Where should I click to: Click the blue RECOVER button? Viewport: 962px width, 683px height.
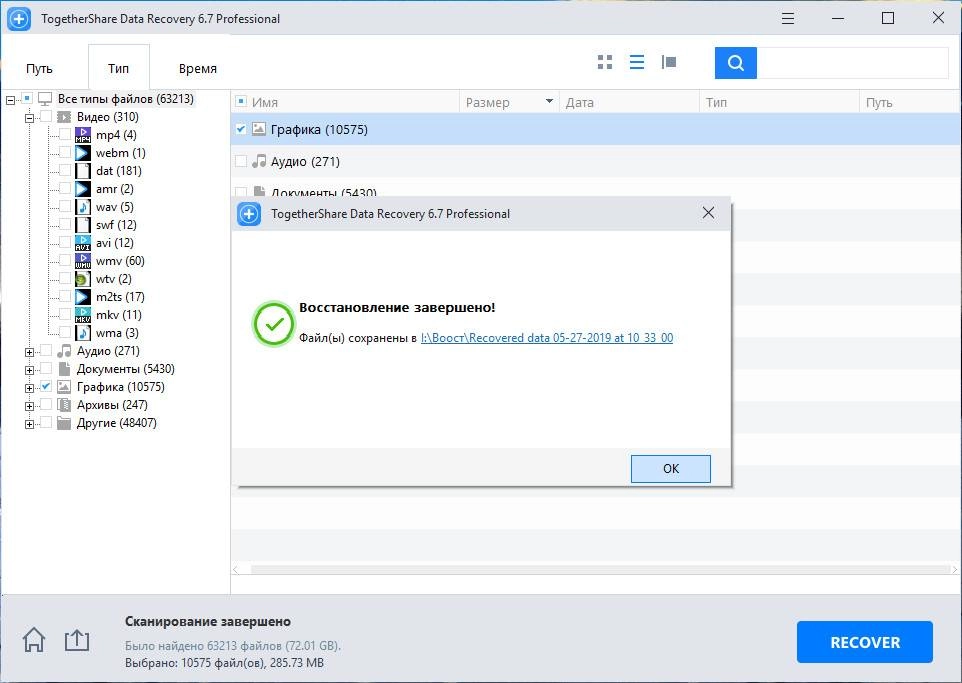tap(864, 642)
